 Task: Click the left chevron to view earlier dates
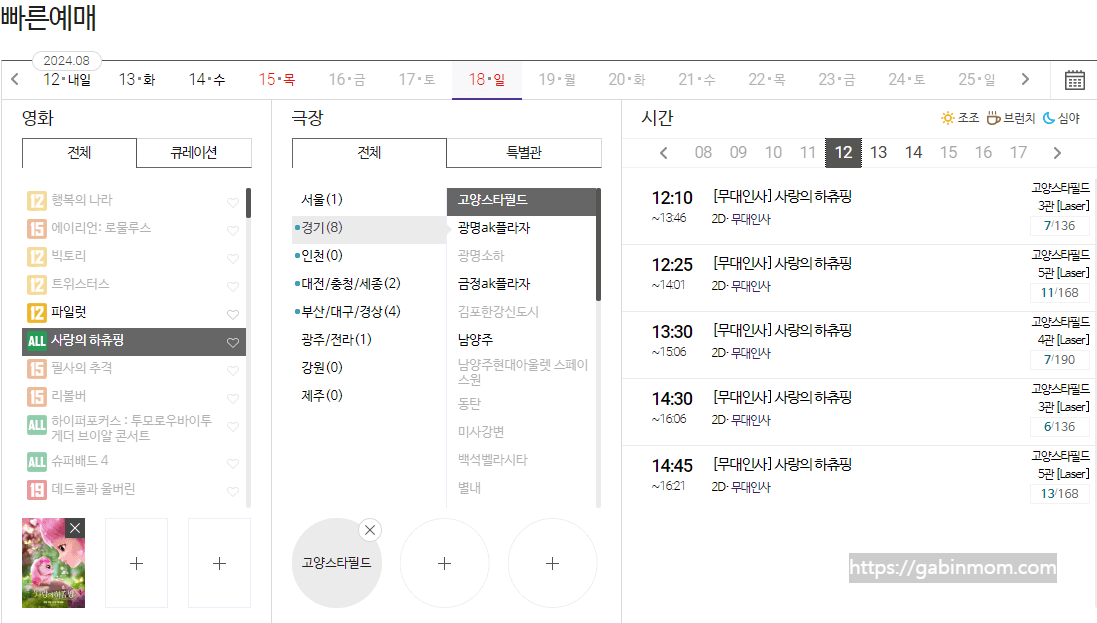click(x=14, y=78)
